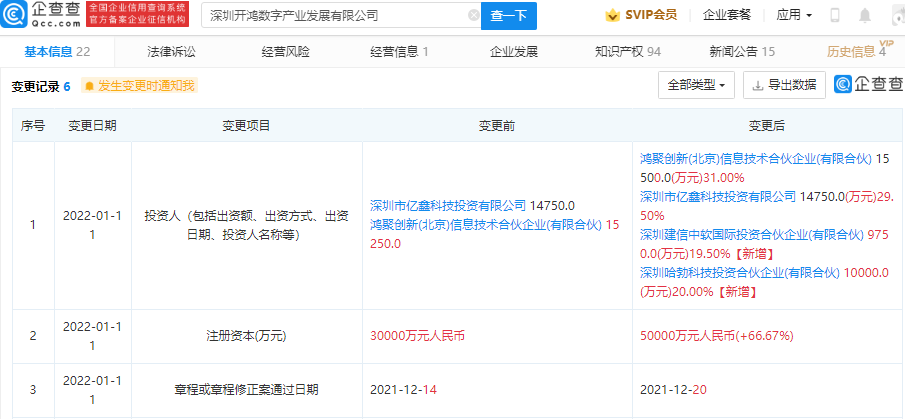Viewport: 905px width, 419px height.
Task: Open the 知识产权 94 tab
Action: [x=626, y=51]
